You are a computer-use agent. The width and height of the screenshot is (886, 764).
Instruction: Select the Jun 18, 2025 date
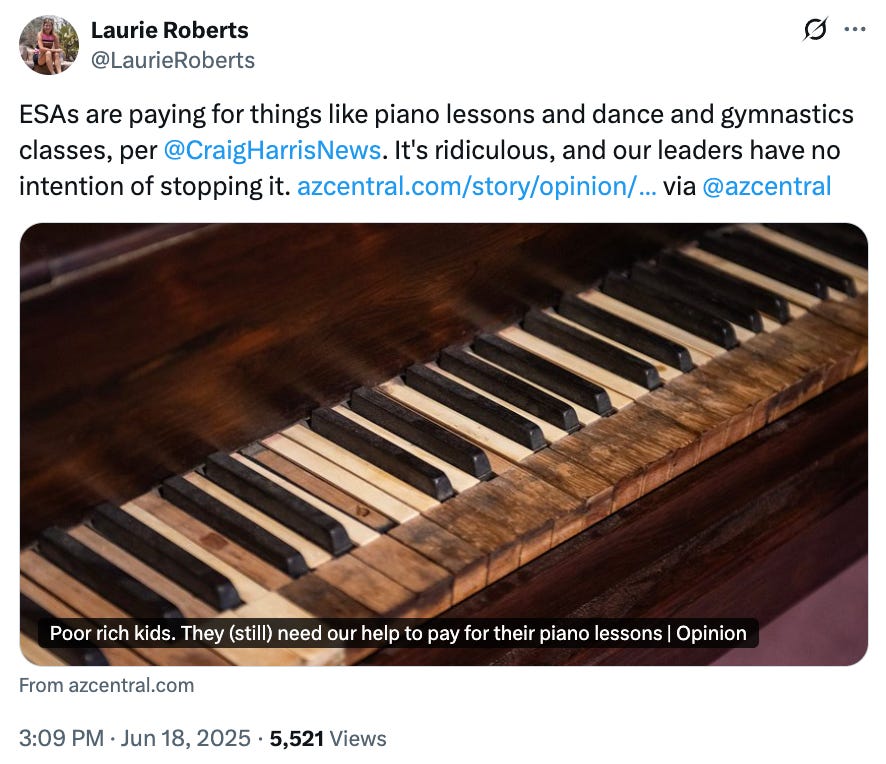coord(185,739)
